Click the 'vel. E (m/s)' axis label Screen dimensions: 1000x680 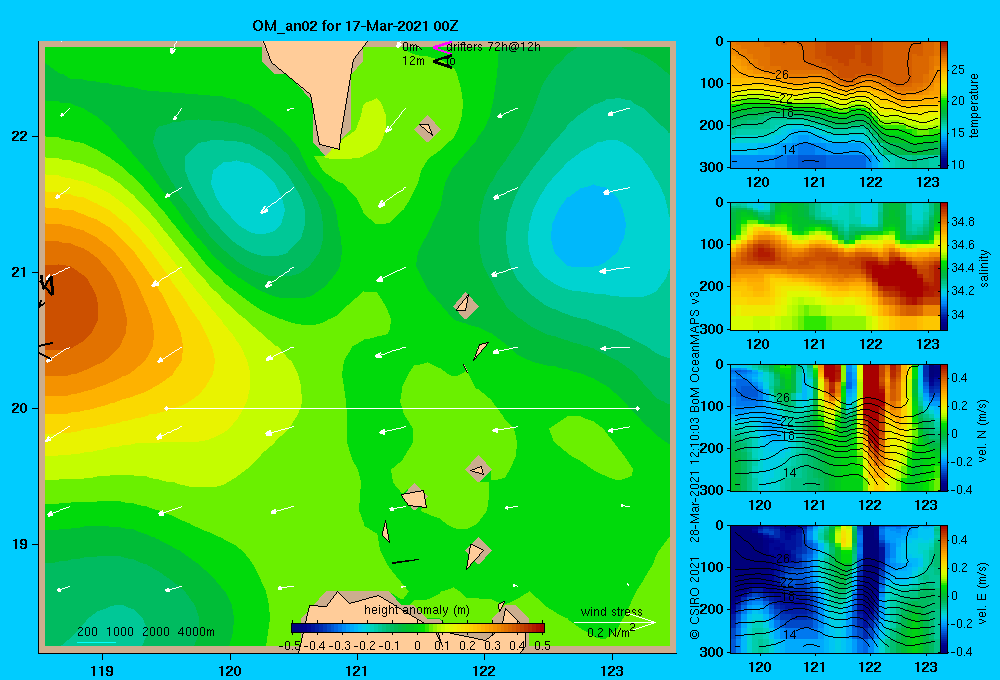click(x=982, y=592)
